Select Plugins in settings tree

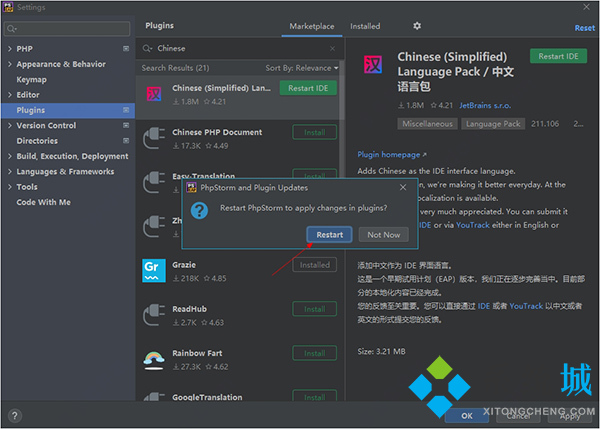pos(68,110)
